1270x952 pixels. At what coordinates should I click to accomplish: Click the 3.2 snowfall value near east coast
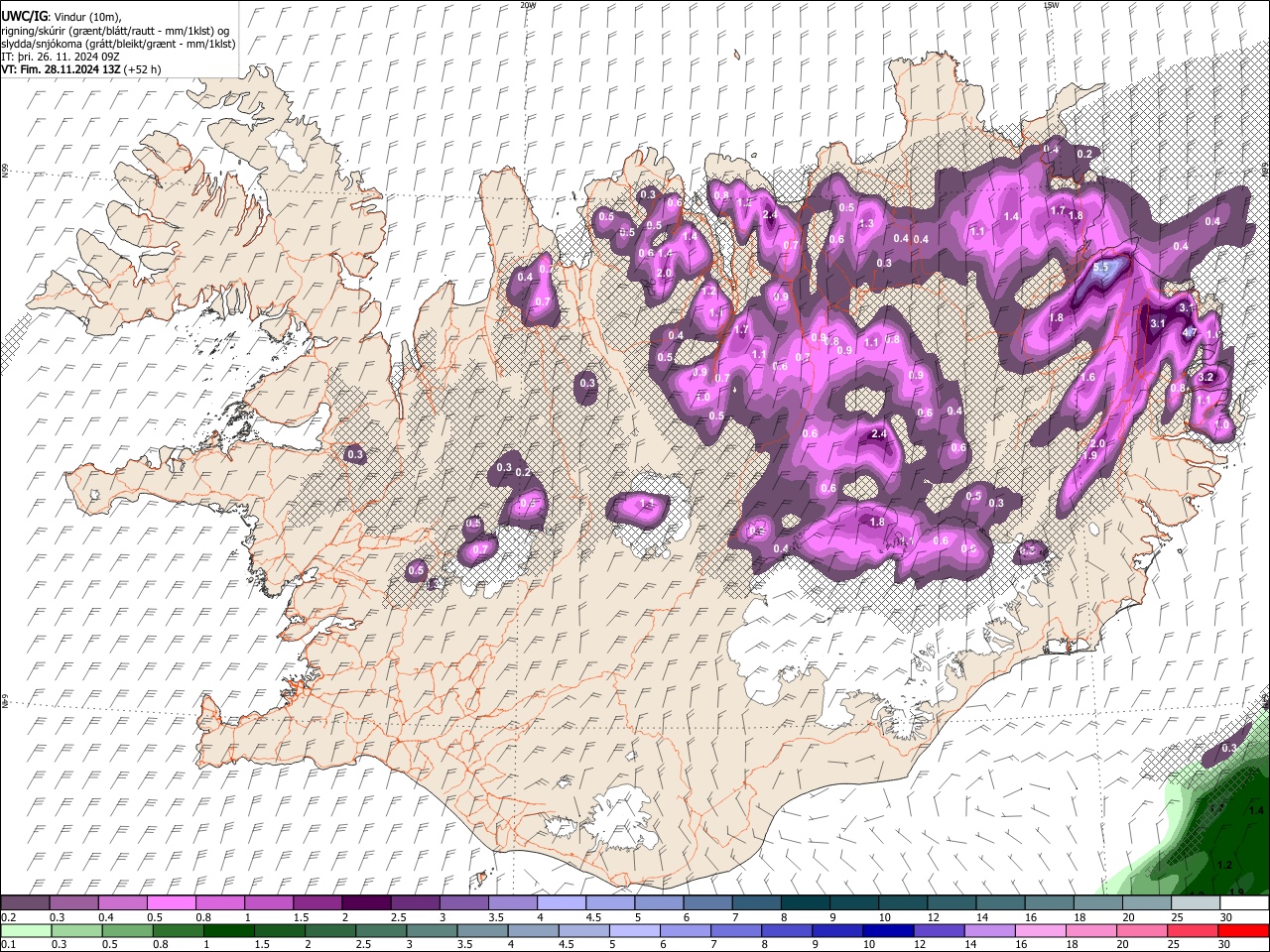coord(1207,377)
